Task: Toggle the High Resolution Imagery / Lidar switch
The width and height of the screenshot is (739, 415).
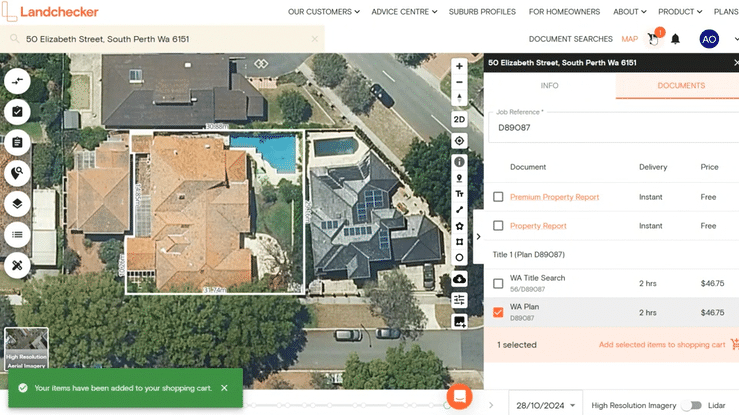Action: coord(692,405)
